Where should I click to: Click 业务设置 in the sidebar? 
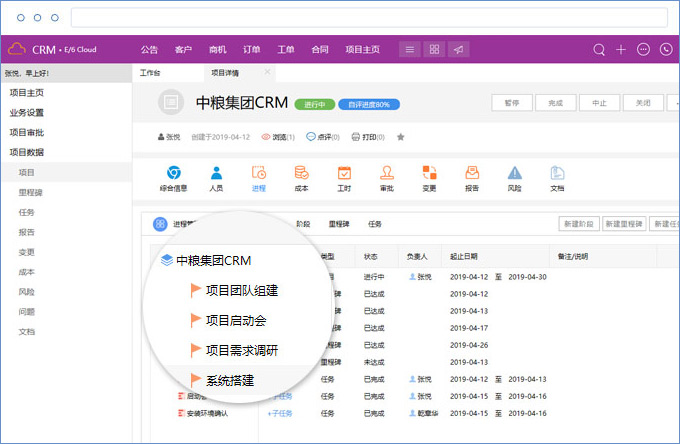27,112
